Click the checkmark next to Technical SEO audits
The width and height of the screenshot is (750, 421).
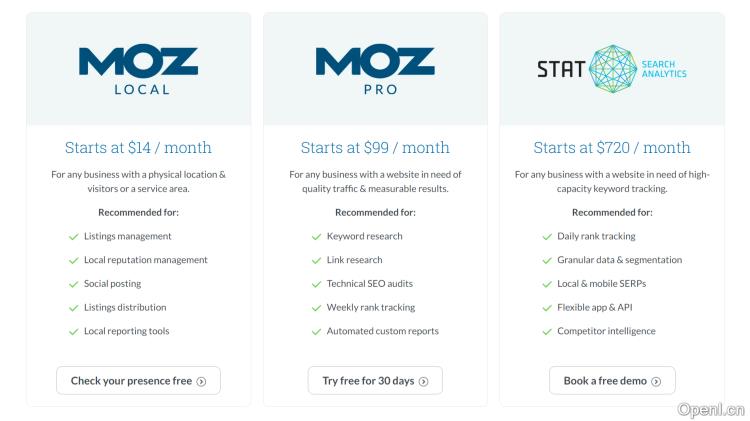(x=316, y=284)
